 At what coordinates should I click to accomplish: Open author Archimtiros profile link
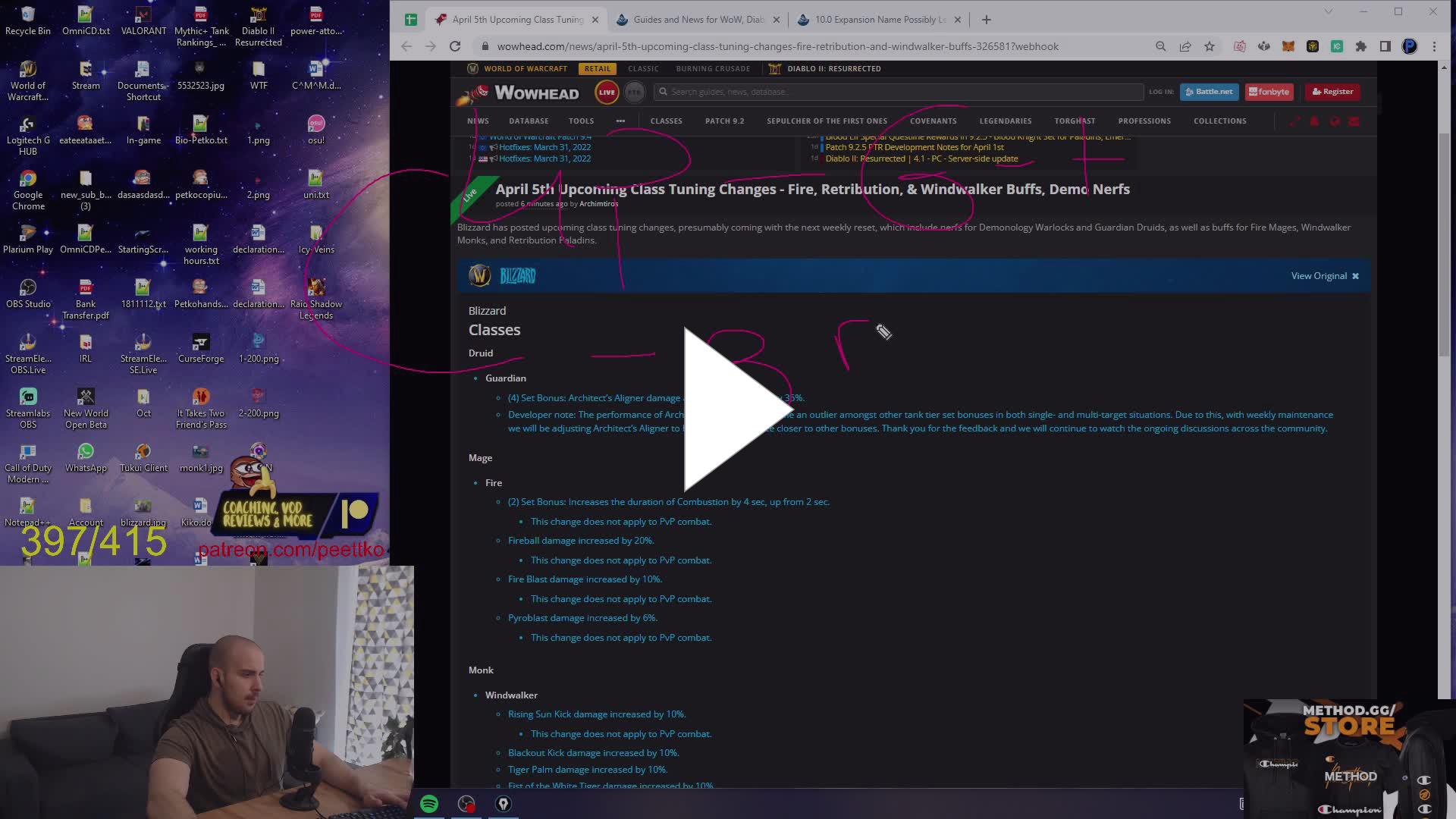pos(598,204)
